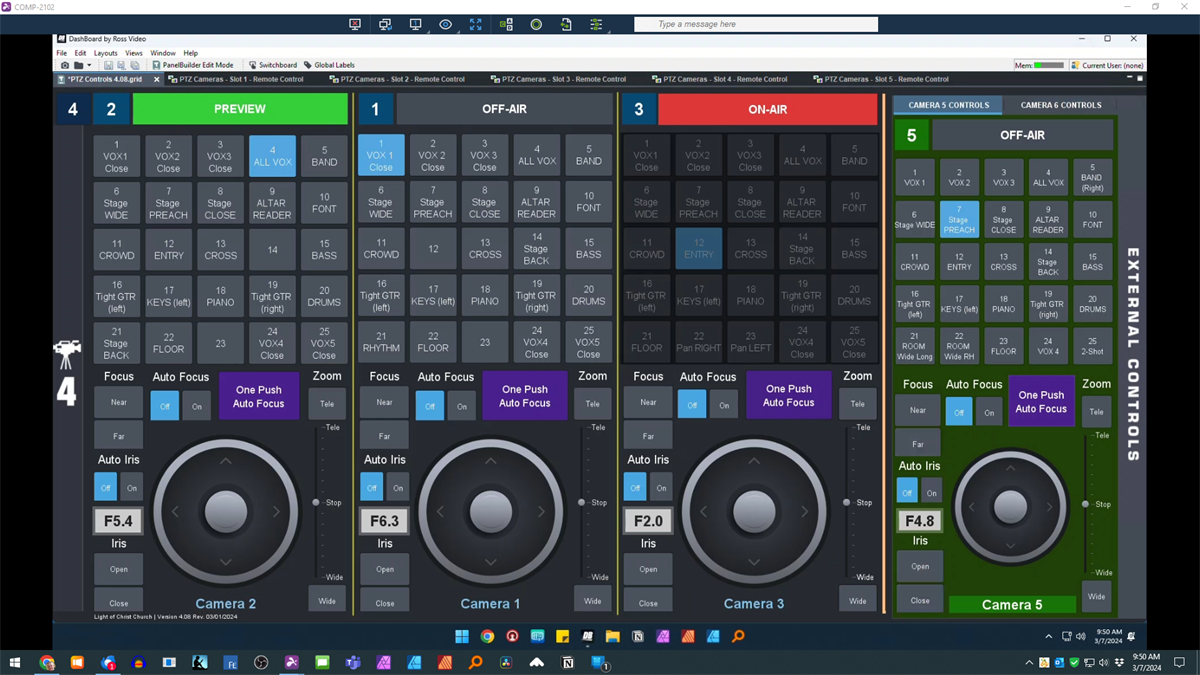Enable PanelBuilder Edit Mode

click(192, 65)
